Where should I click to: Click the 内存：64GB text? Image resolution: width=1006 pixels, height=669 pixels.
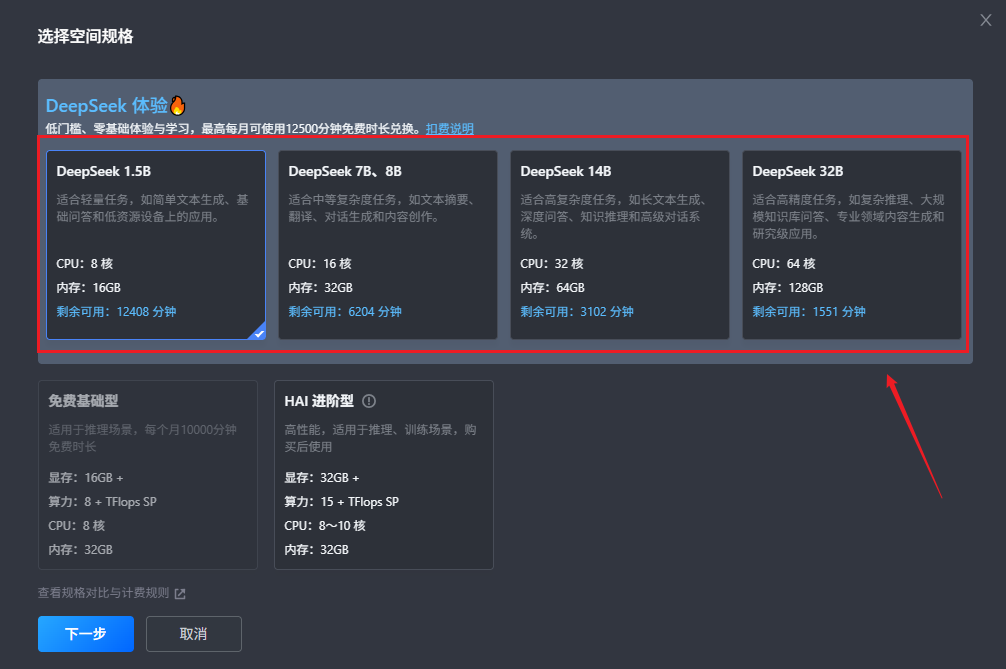[552, 288]
